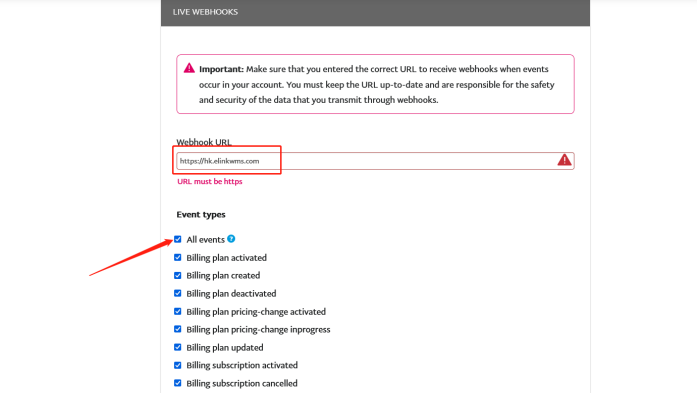Click inside the Webhook URL input field
This screenshot has height=394, width=698.
375,161
